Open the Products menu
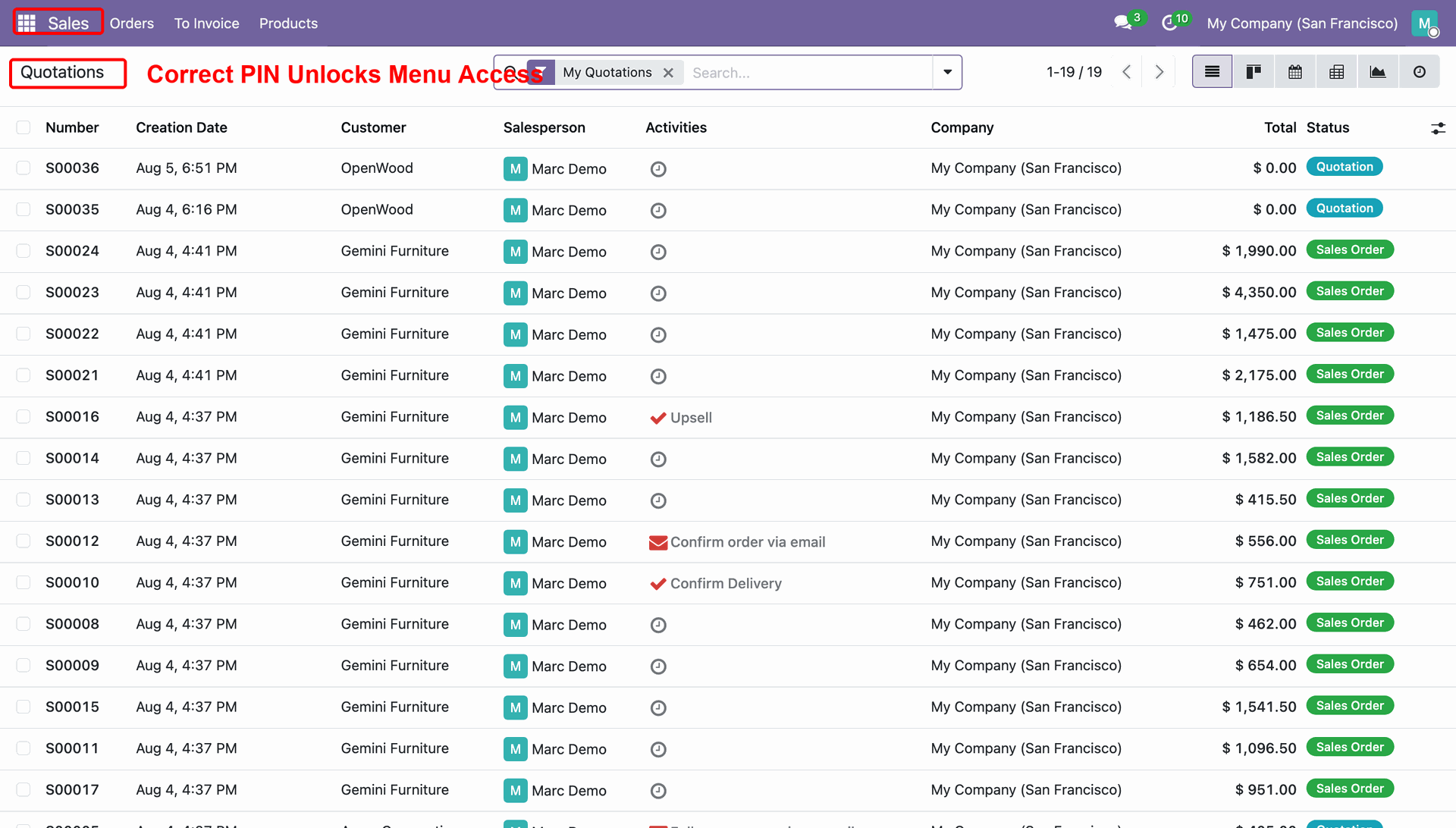This screenshot has width=1456, height=828. click(288, 24)
